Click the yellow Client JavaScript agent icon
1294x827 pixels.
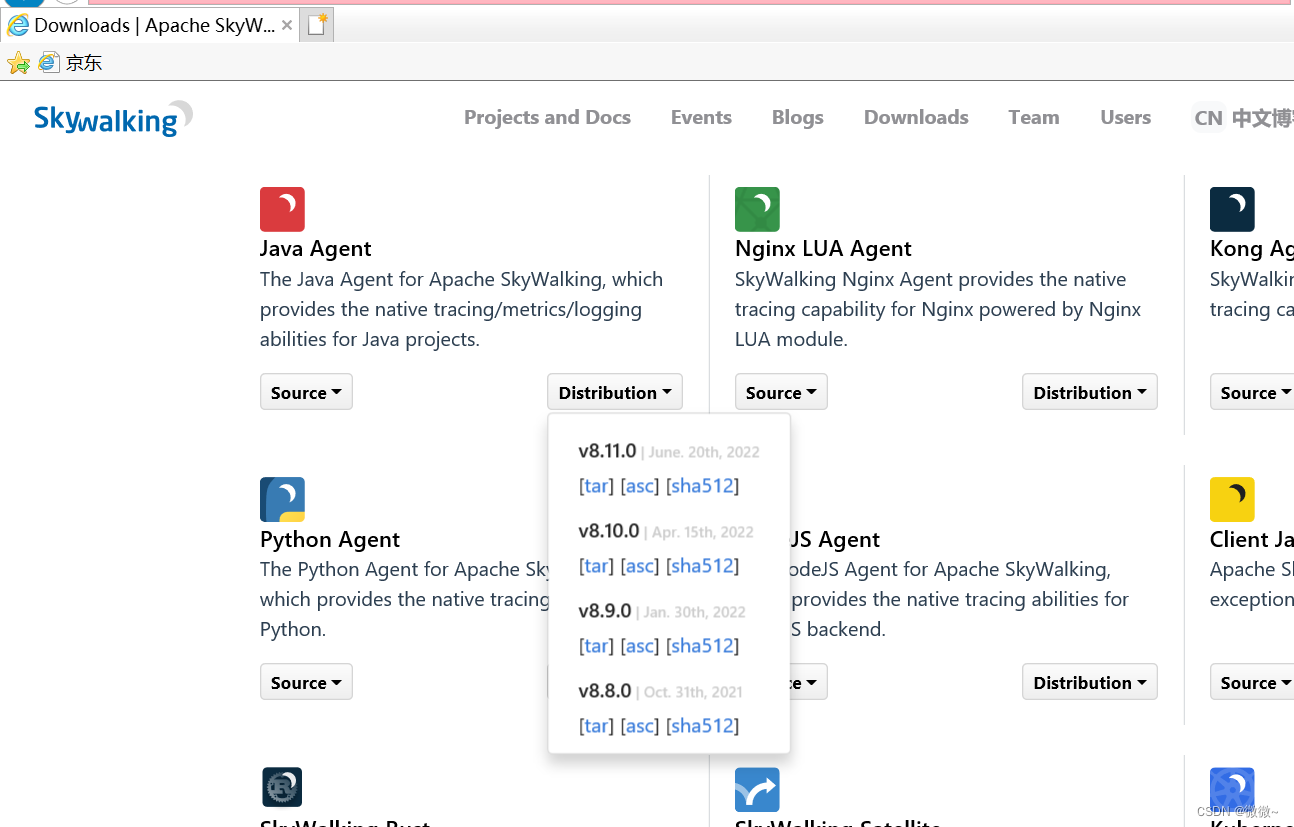(x=1232, y=499)
